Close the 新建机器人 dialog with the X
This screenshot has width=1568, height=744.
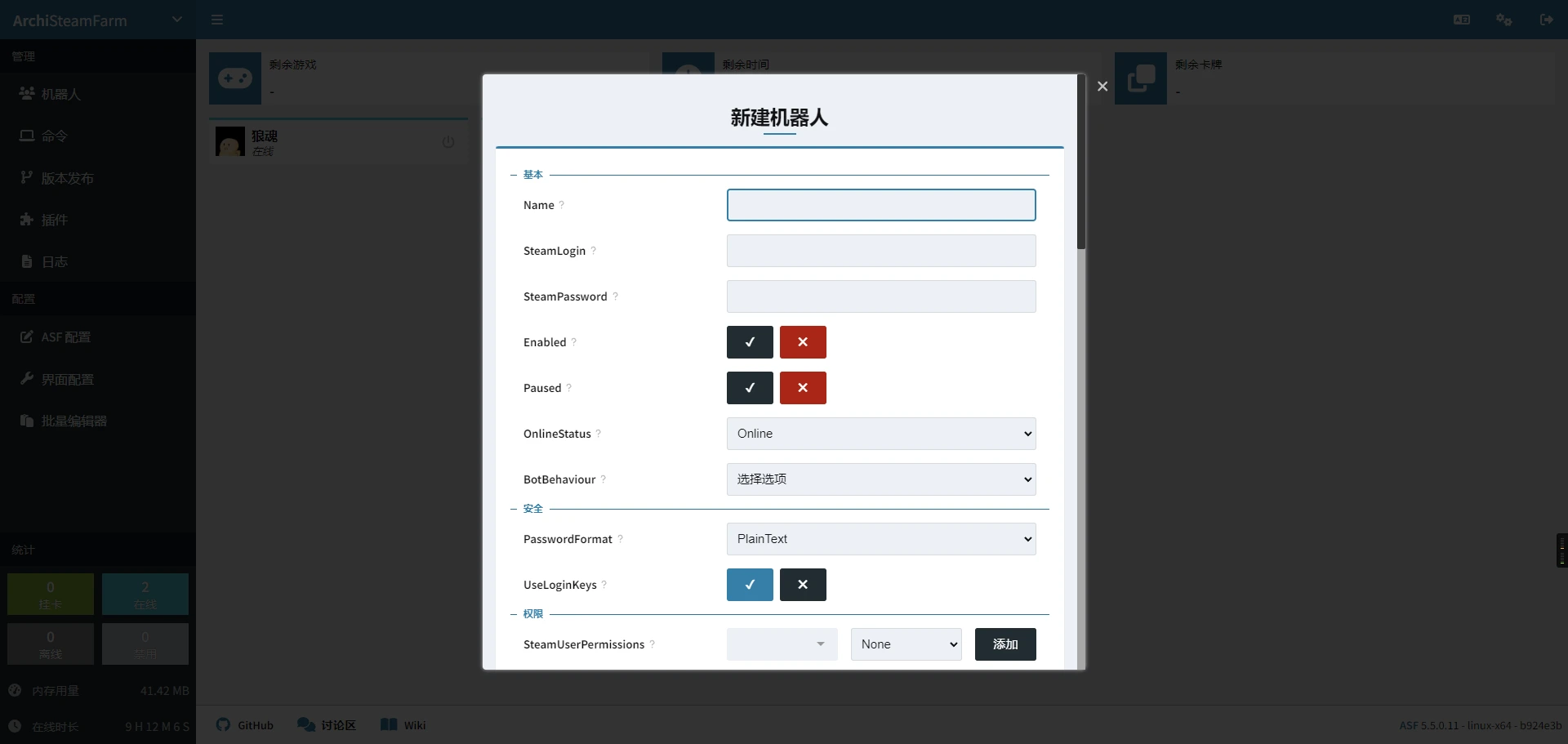click(x=1102, y=87)
